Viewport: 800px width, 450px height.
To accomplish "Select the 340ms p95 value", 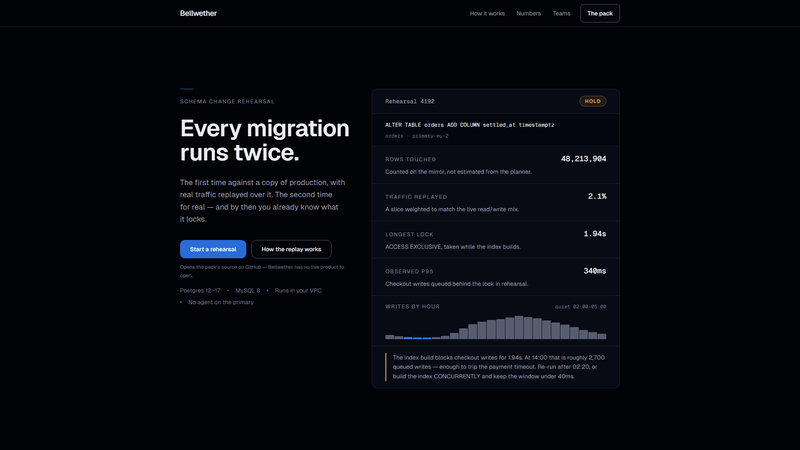I will click(594, 271).
